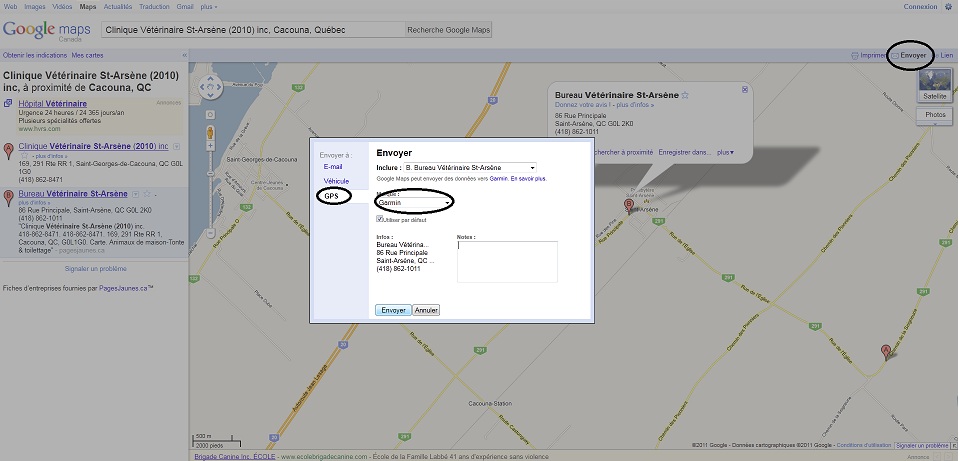Click Conditions d'utilisation link at map bottom
This screenshot has width=960, height=461.
coord(864,445)
